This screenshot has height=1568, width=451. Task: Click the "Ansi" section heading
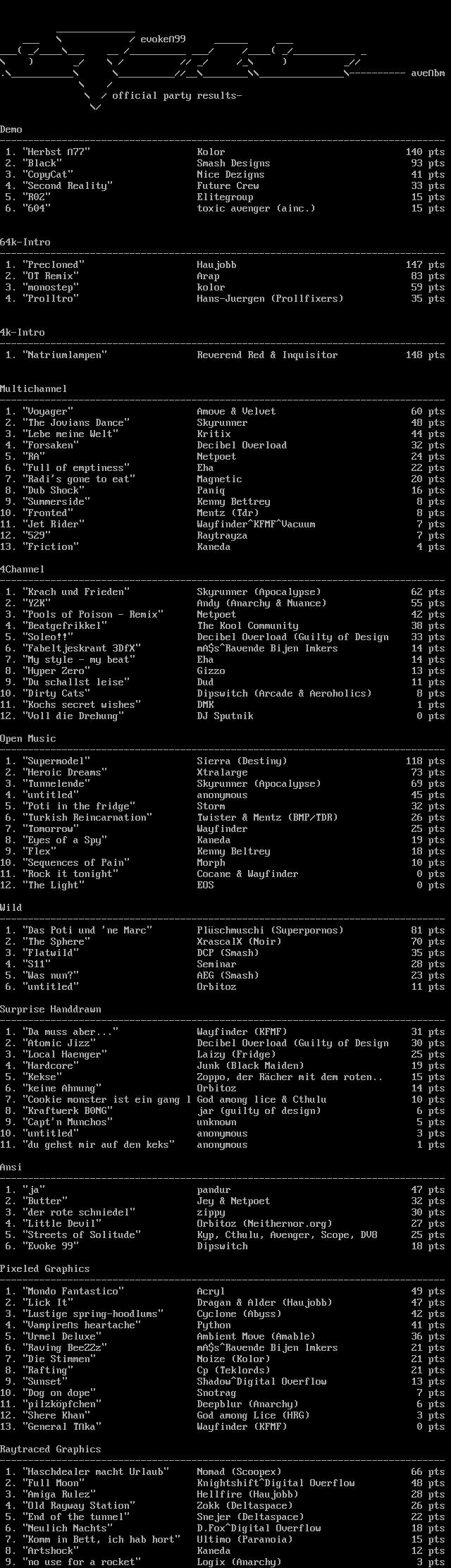click(11, 1168)
